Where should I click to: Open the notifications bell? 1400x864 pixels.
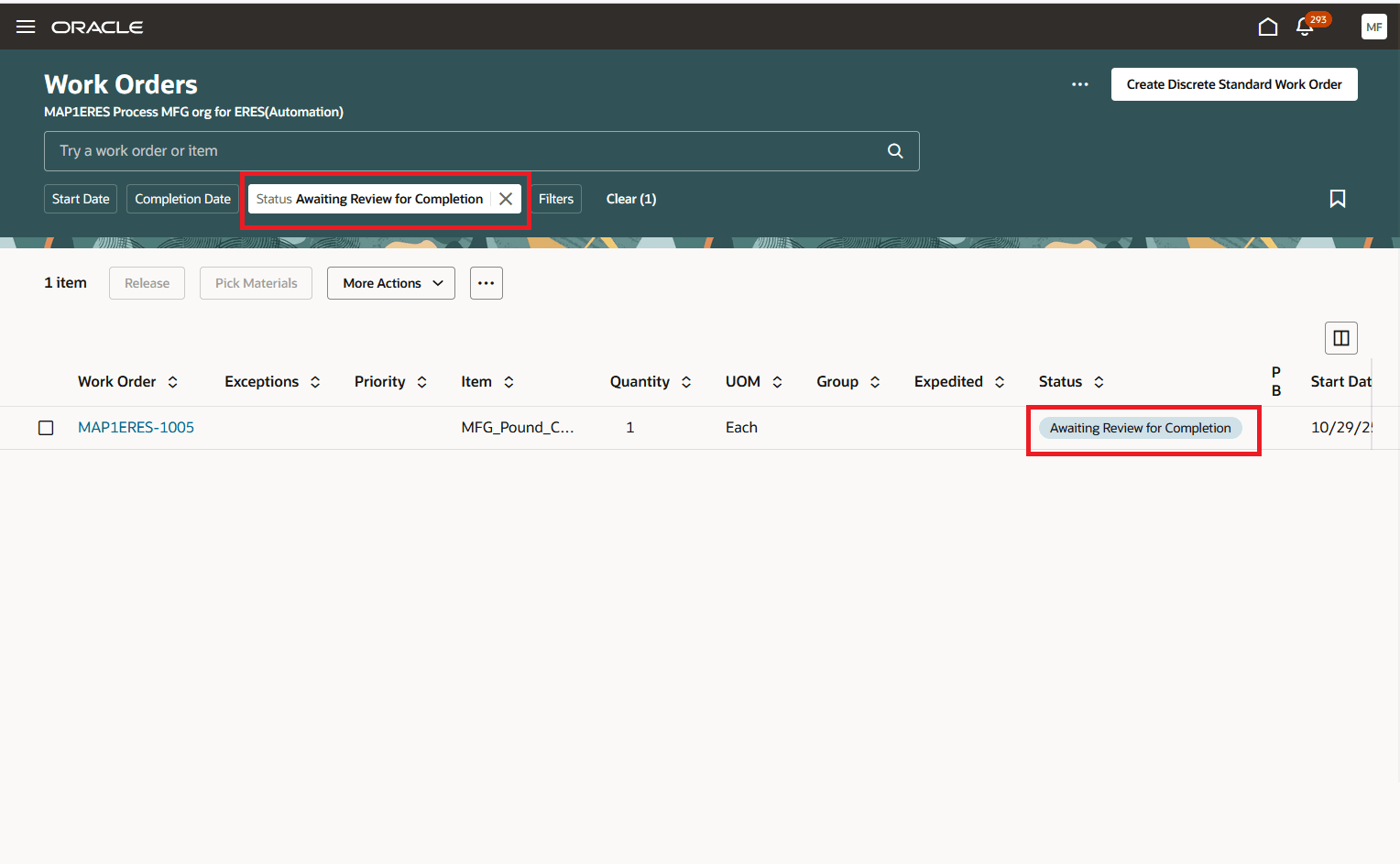pos(1305,27)
